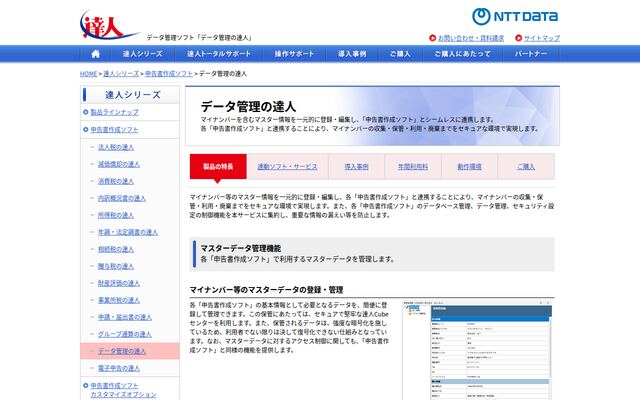640x400 pixels.
Task: Click the red arrow icon beside お問い合わせ・資料請求
Action: (x=433, y=38)
